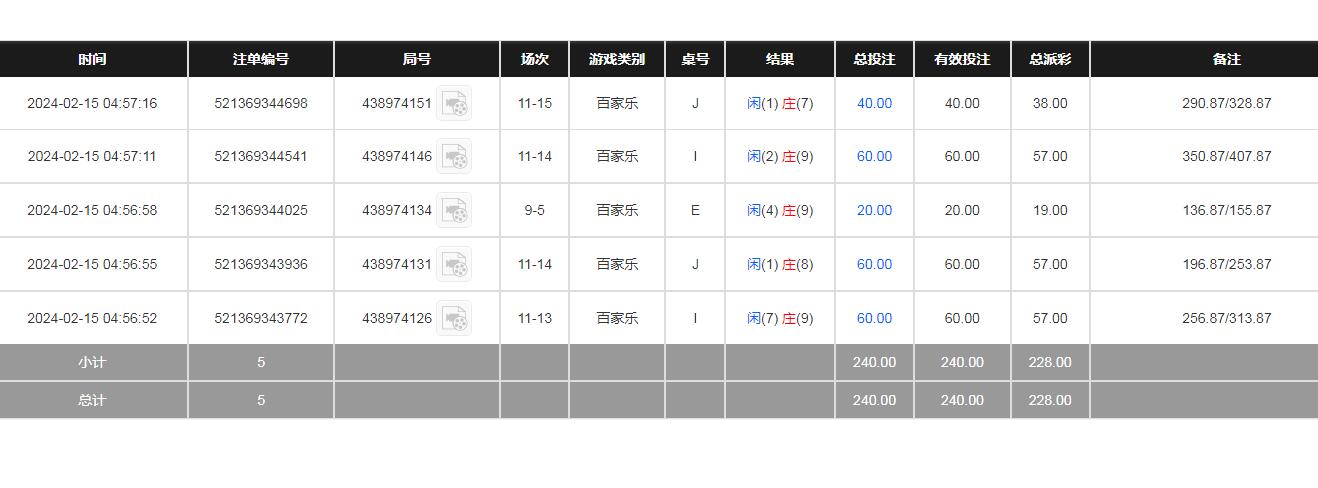Image resolution: width=1318 pixels, height=488 pixels.
Task: Open video replay icon for round 438974131
Action: point(454,264)
